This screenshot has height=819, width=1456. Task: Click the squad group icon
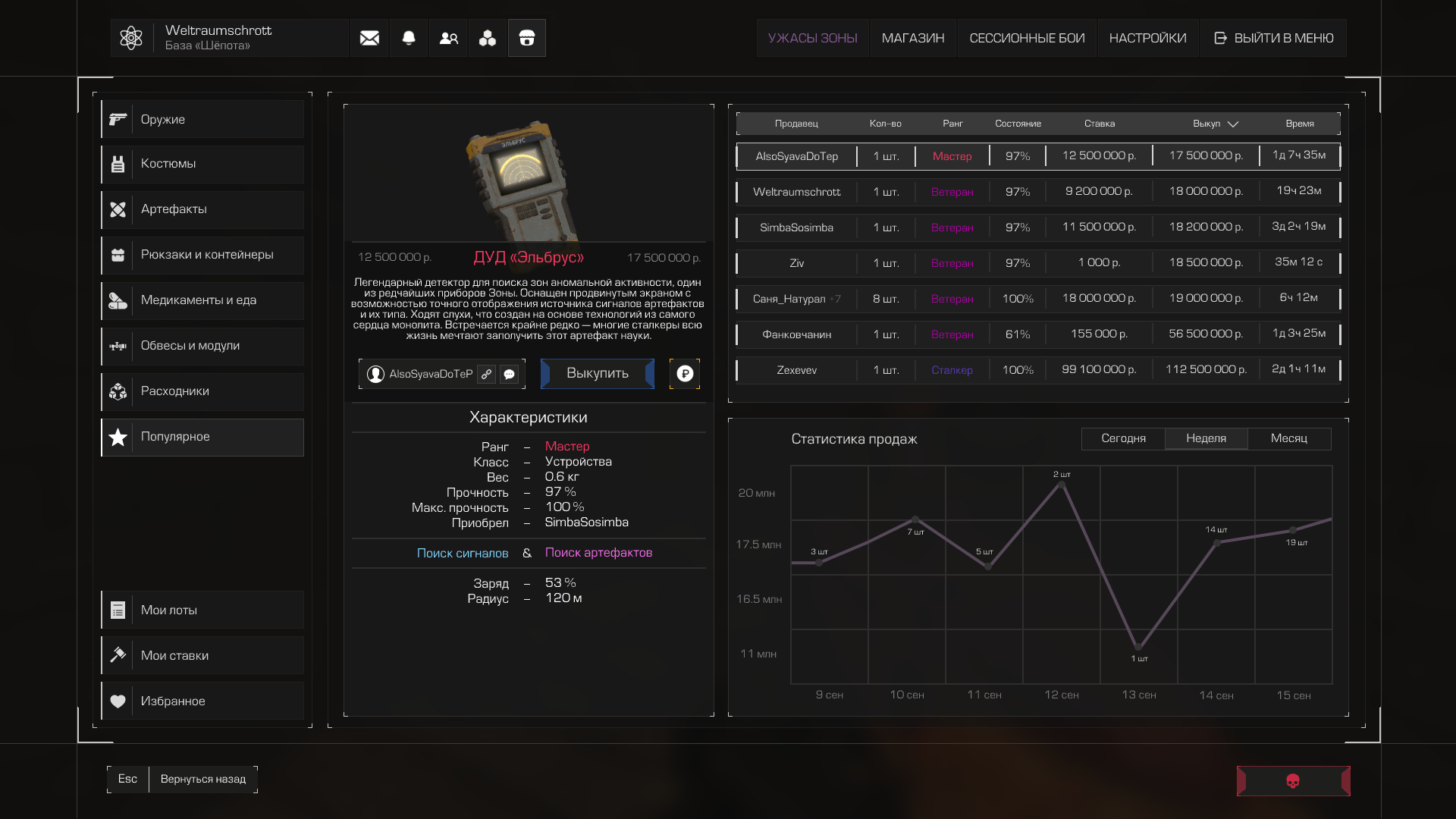pos(488,38)
